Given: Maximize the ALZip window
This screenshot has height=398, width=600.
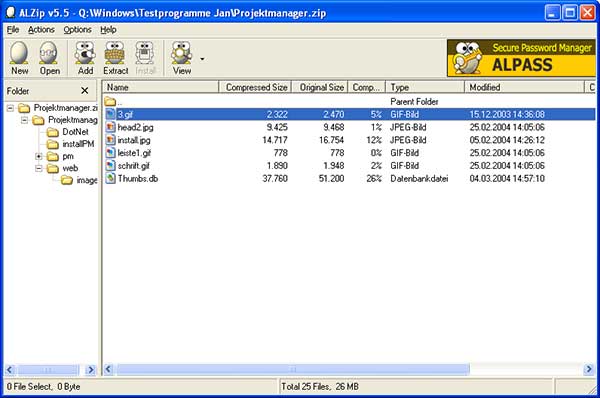Looking at the screenshot, I should tap(570, 13).
